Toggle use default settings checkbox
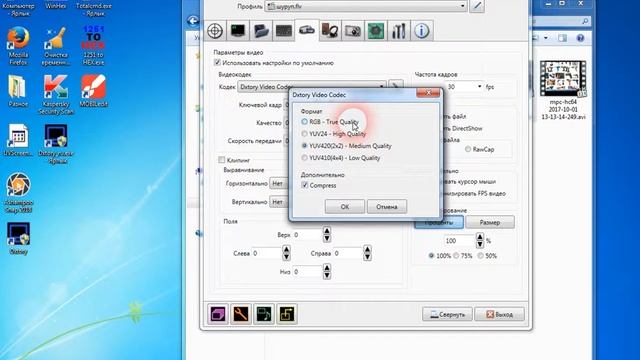This screenshot has width=640, height=360. [217, 62]
